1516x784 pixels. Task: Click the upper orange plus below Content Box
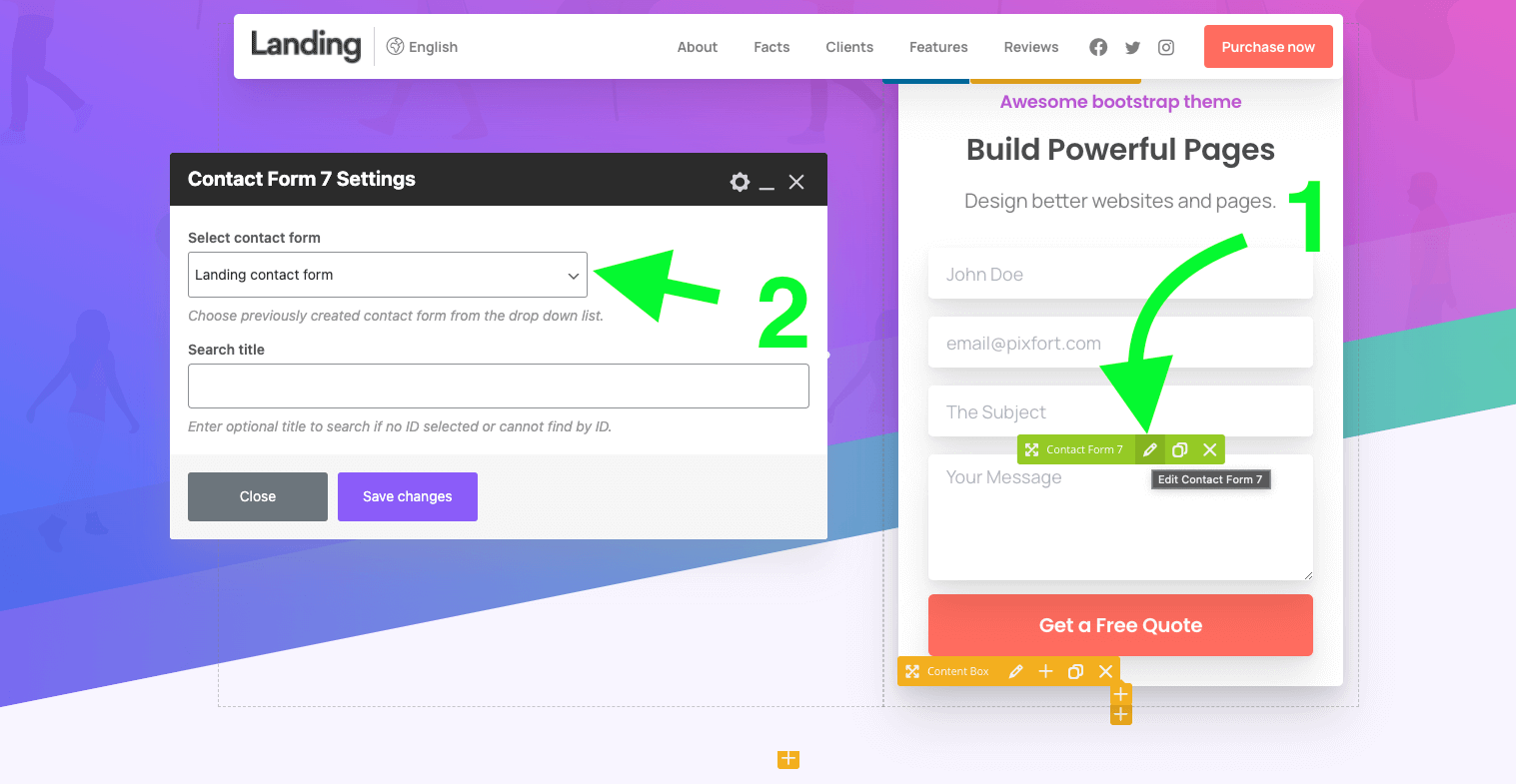tap(1121, 693)
